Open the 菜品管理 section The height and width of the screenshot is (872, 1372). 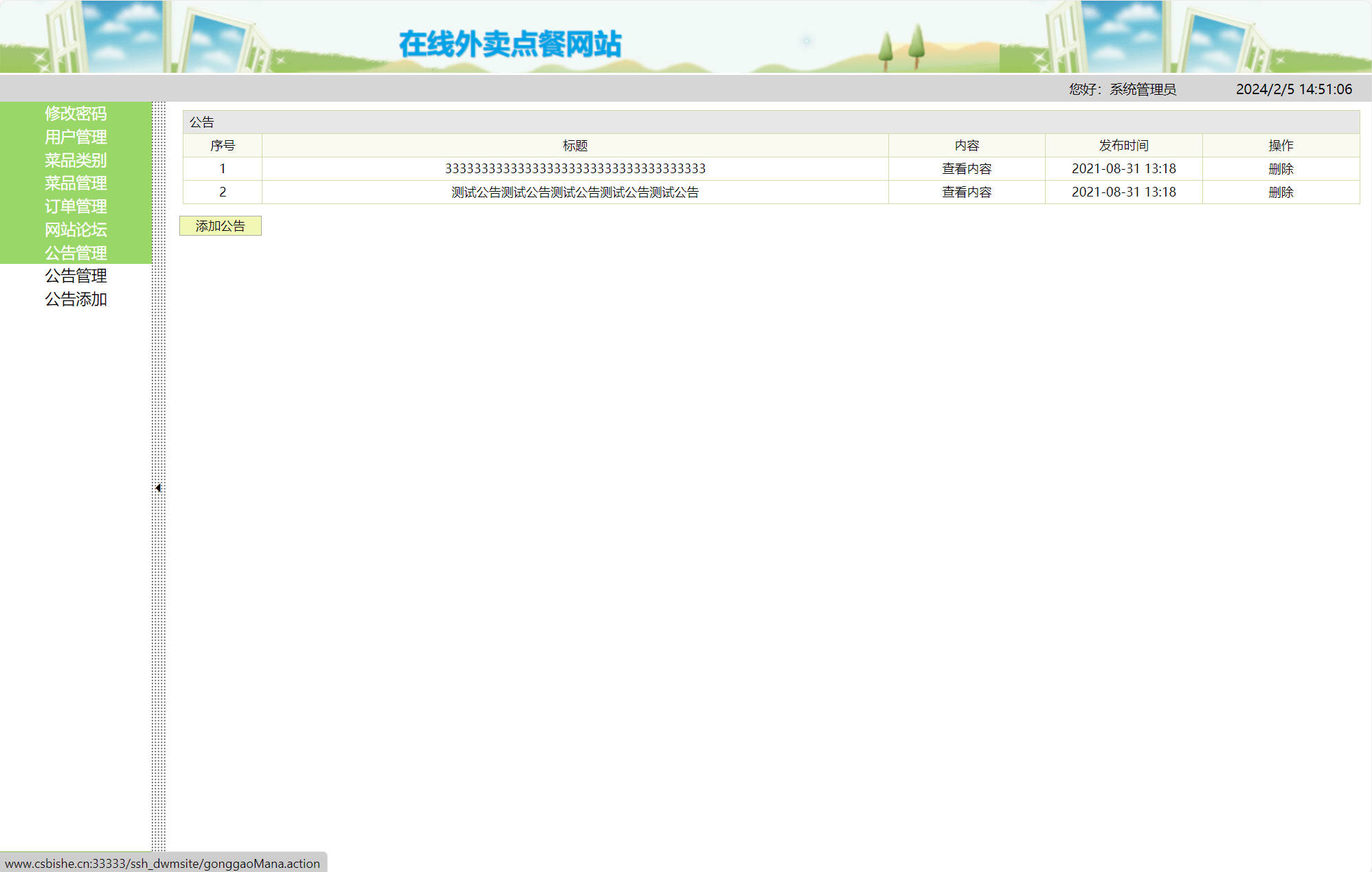76,183
